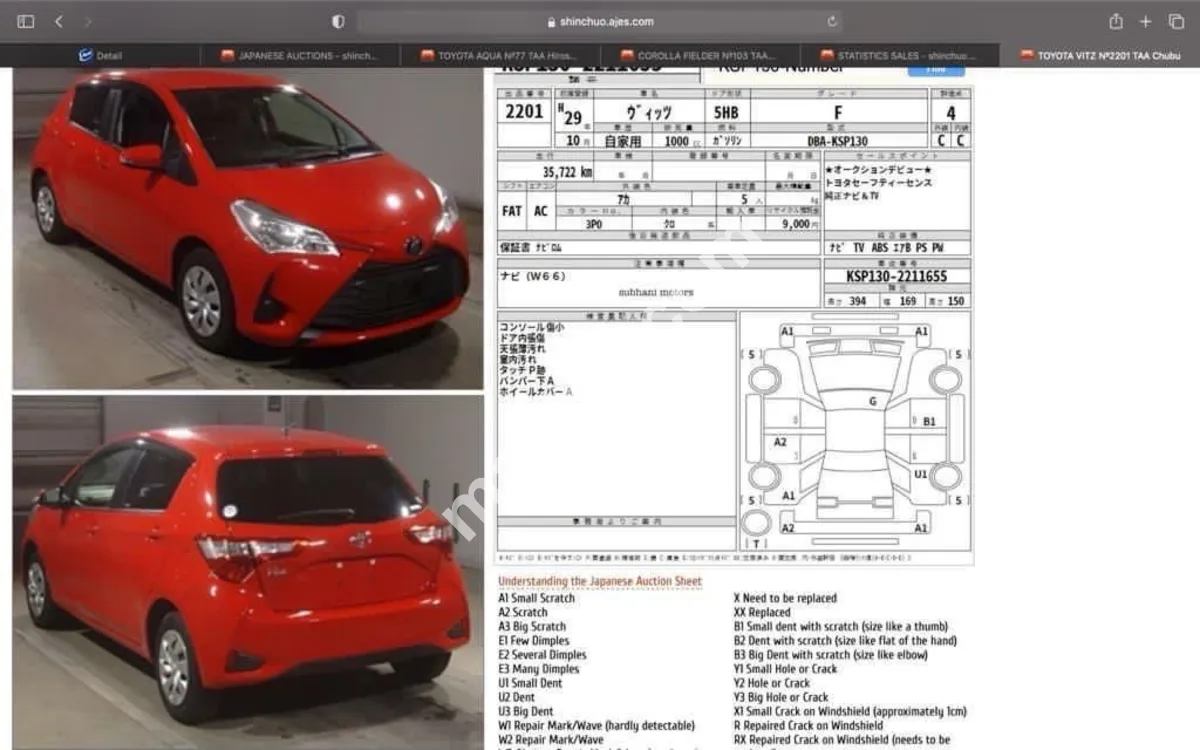Switch to the JAPANESE AUCTIONS tab
Viewport: 1200px width, 750px height.
(x=300, y=56)
